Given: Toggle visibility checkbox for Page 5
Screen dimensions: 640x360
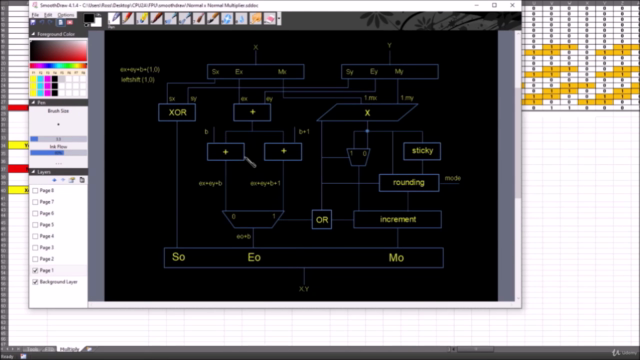Looking at the screenshot, I should coord(35,225).
